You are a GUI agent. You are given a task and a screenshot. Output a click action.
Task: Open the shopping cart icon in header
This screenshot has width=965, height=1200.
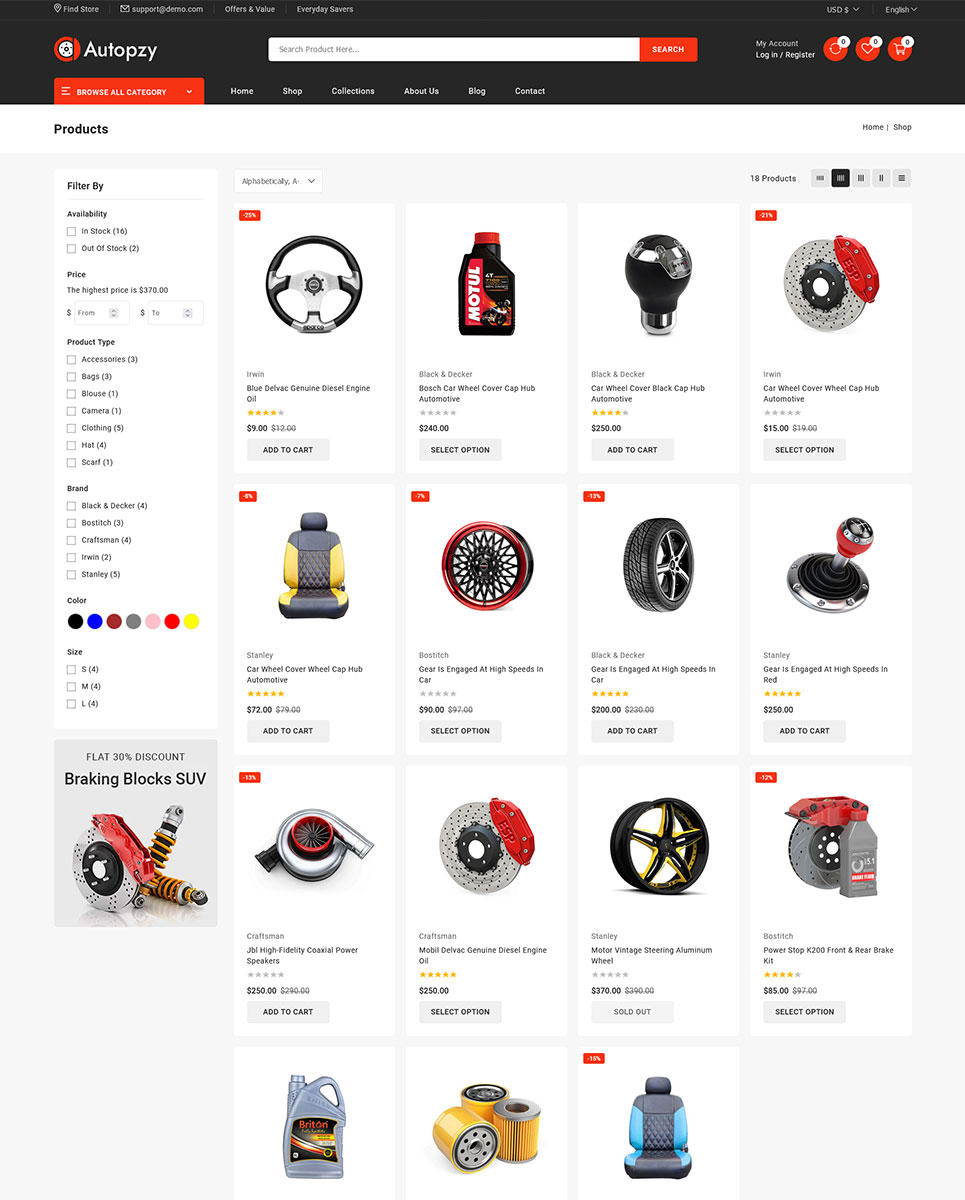click(x=899, y=49)
